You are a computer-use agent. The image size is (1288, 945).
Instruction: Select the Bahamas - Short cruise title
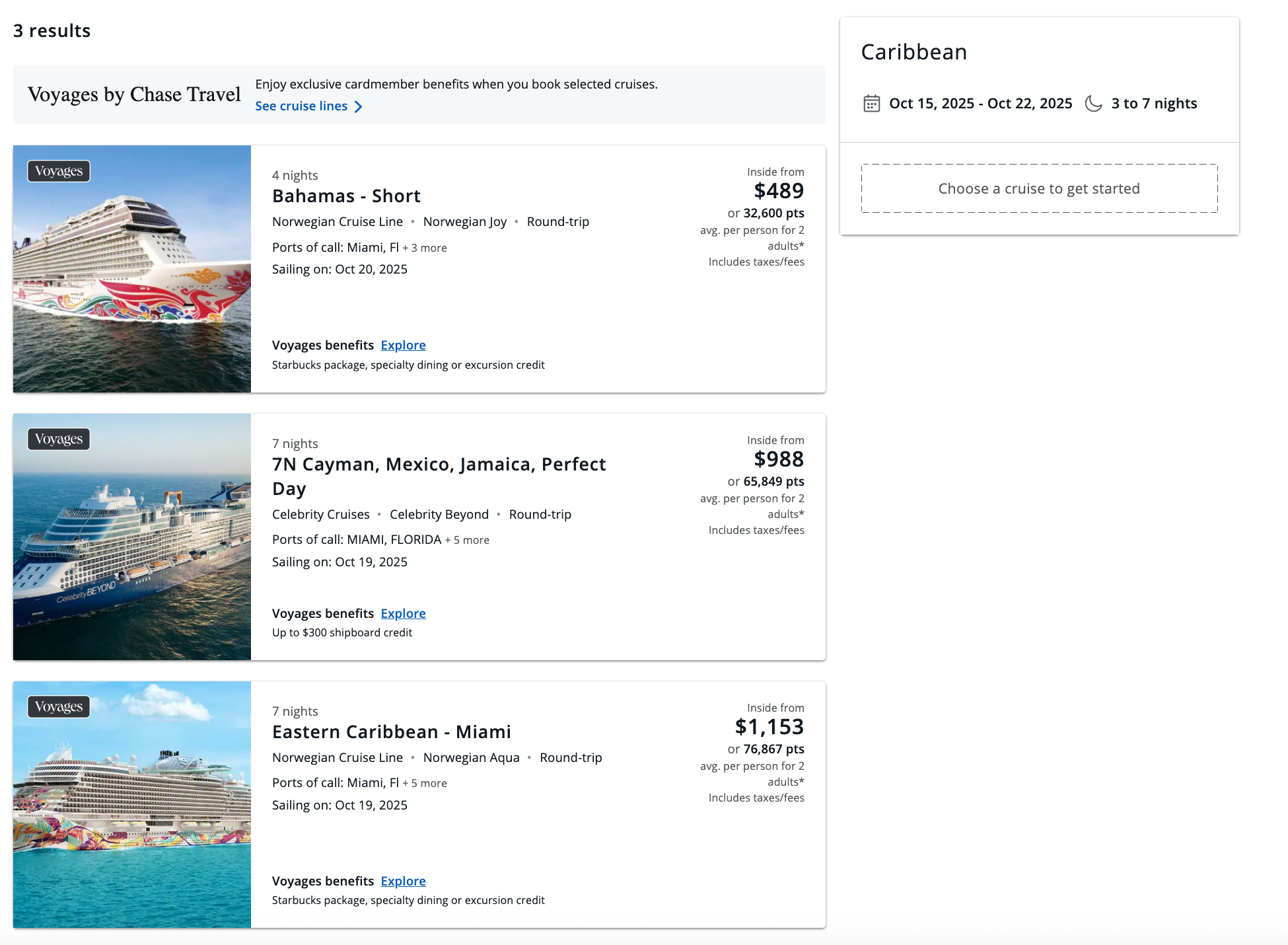(x=346, y=196)
